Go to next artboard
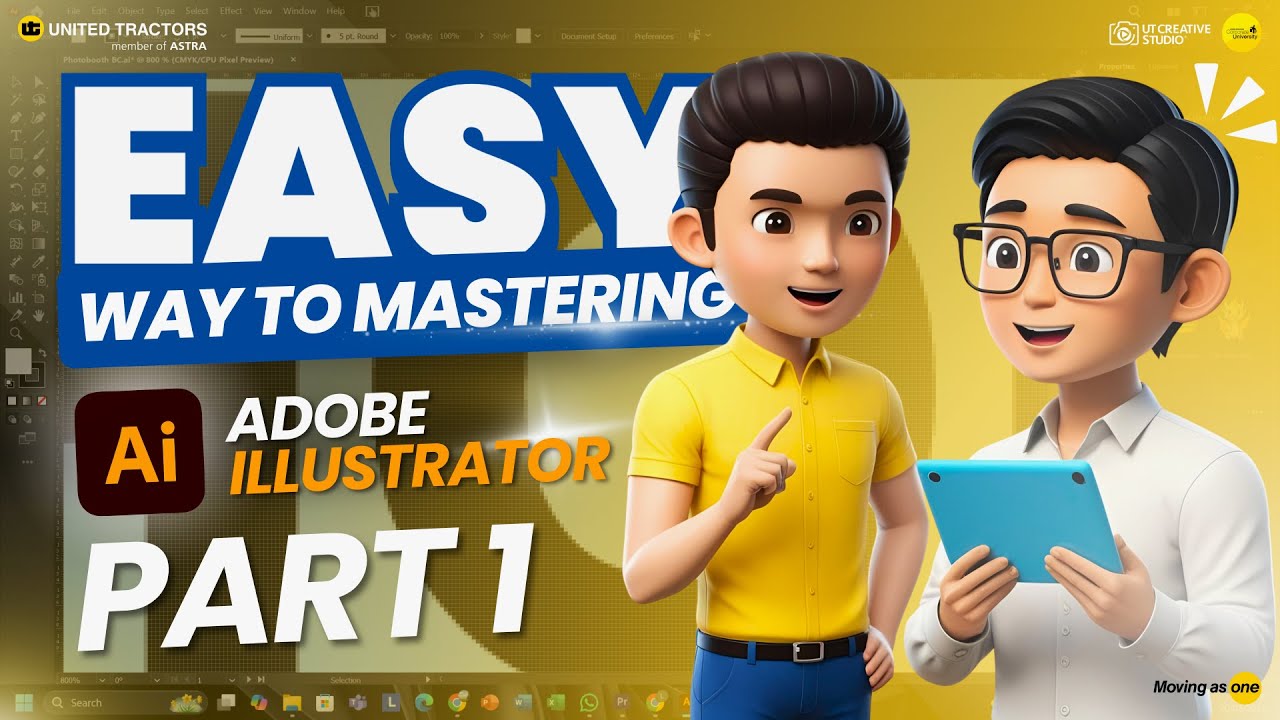Screen dimensions: 1280x720 (249, 680)
